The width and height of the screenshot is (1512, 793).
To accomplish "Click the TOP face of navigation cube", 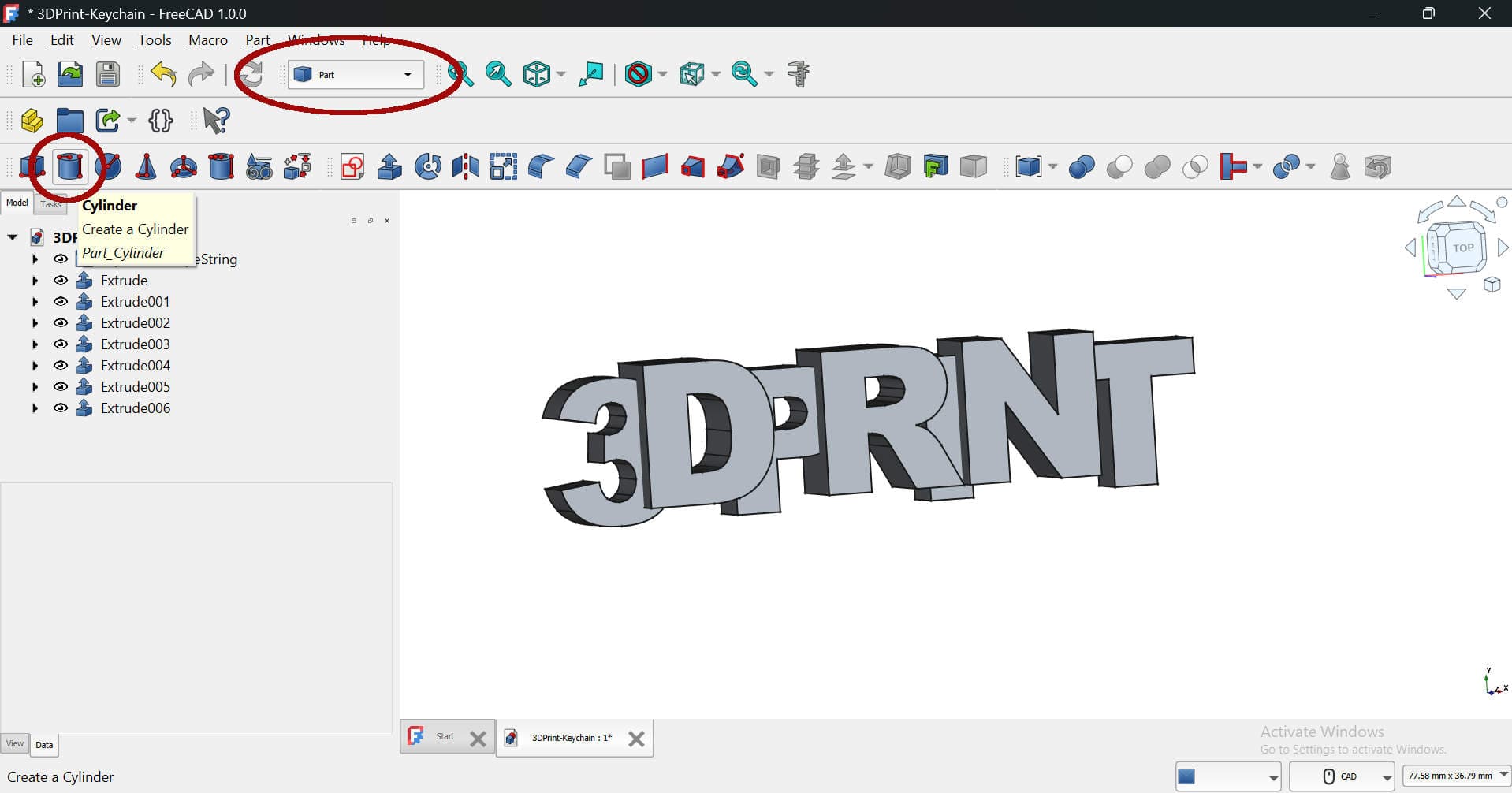I will click(1462, 248).
